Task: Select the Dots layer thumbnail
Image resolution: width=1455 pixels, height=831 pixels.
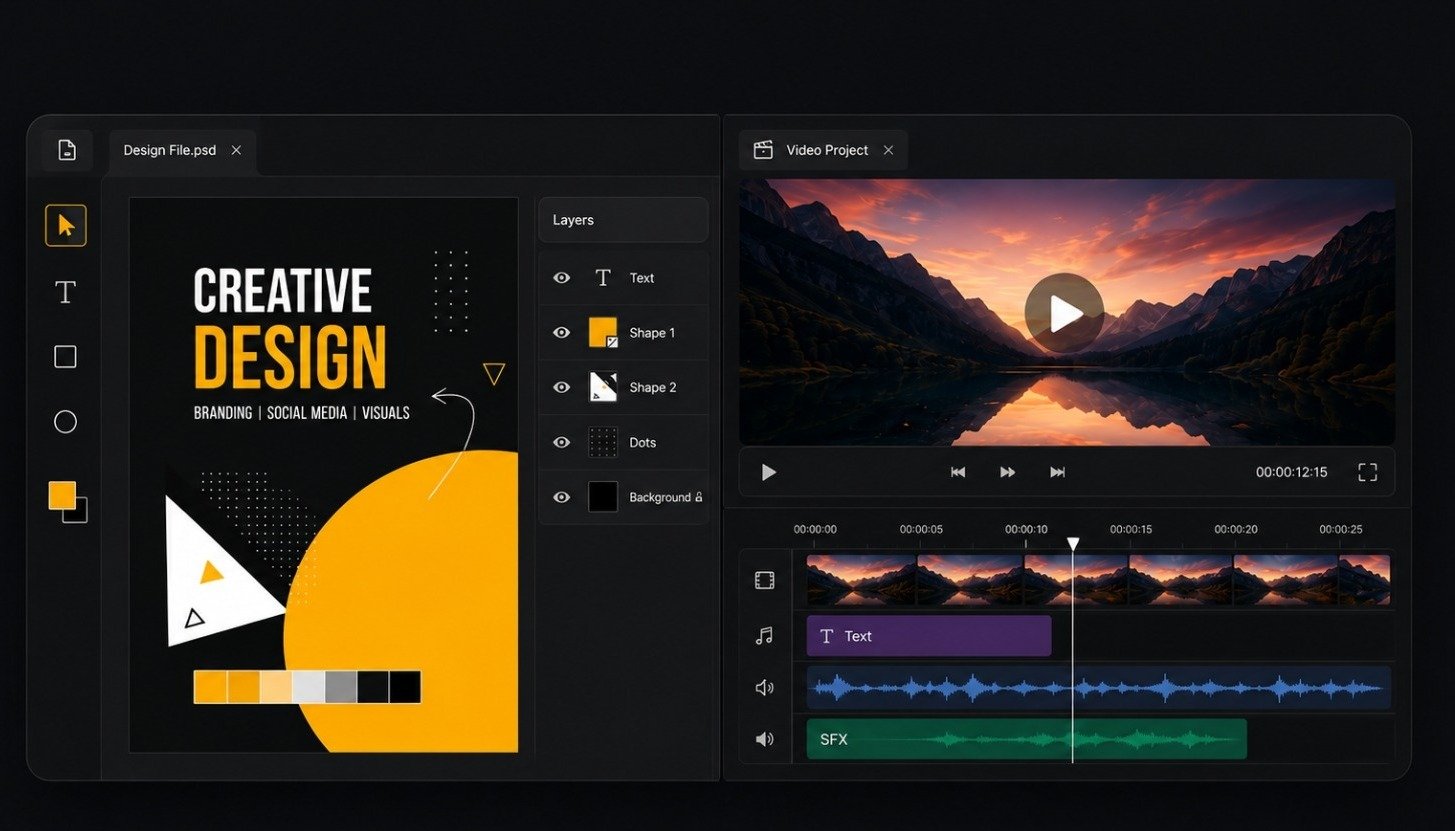Action: 603,442
